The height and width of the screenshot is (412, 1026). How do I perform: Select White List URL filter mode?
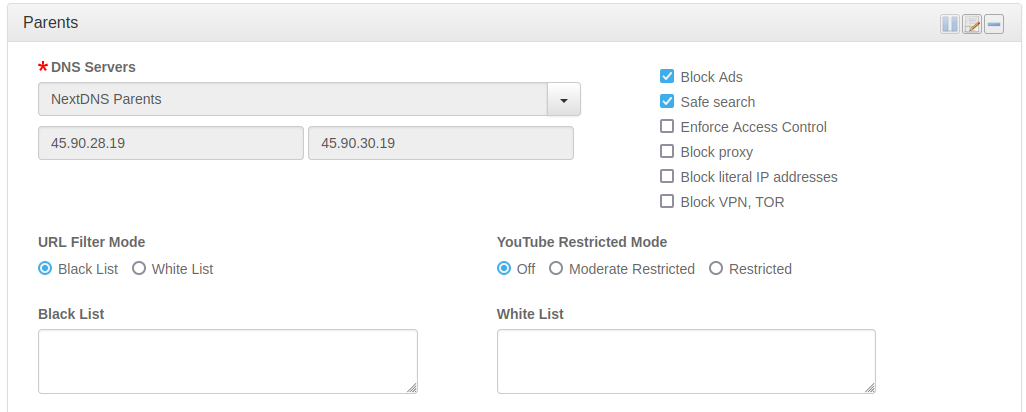(139, 269)
